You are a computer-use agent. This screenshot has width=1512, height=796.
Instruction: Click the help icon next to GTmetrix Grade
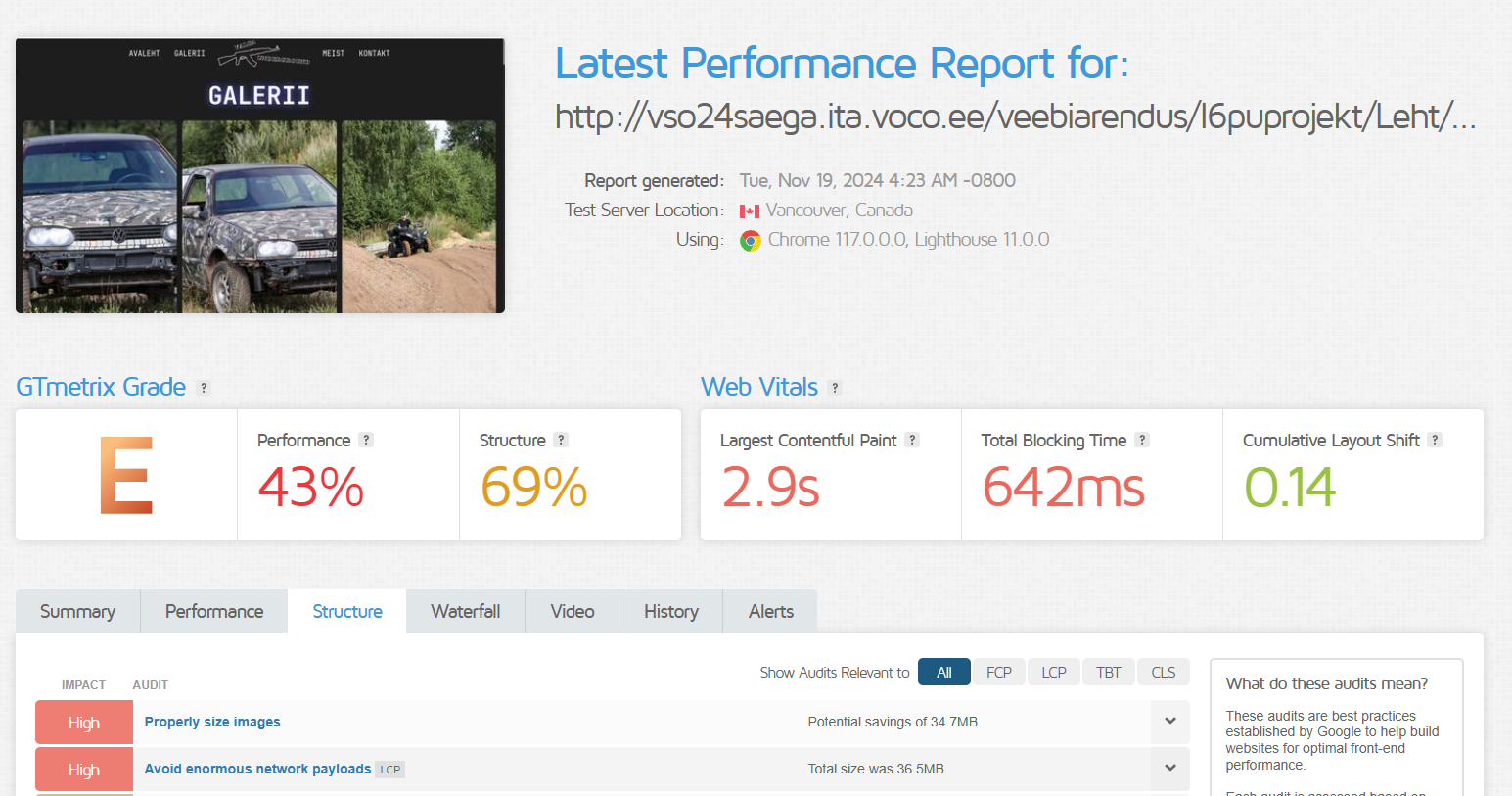204,388
